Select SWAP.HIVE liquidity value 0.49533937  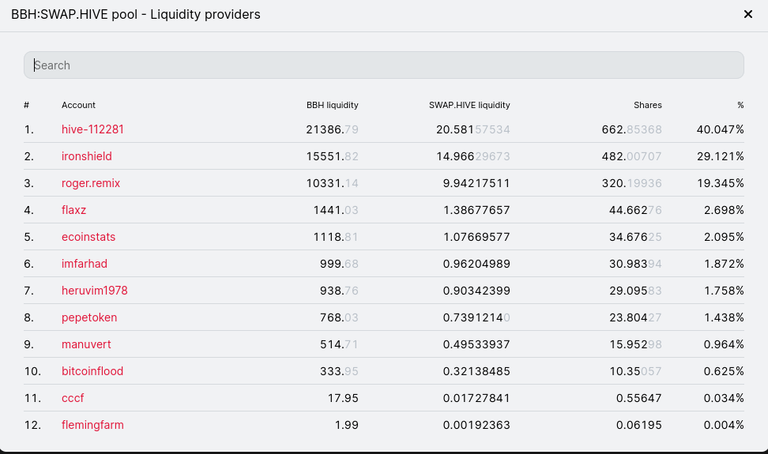point(477,344)
